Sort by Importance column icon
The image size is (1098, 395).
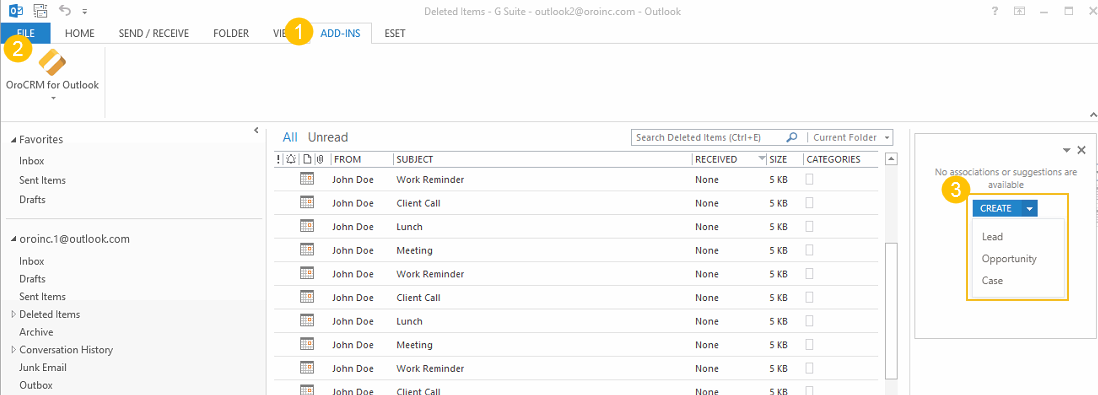coord(278,160)
